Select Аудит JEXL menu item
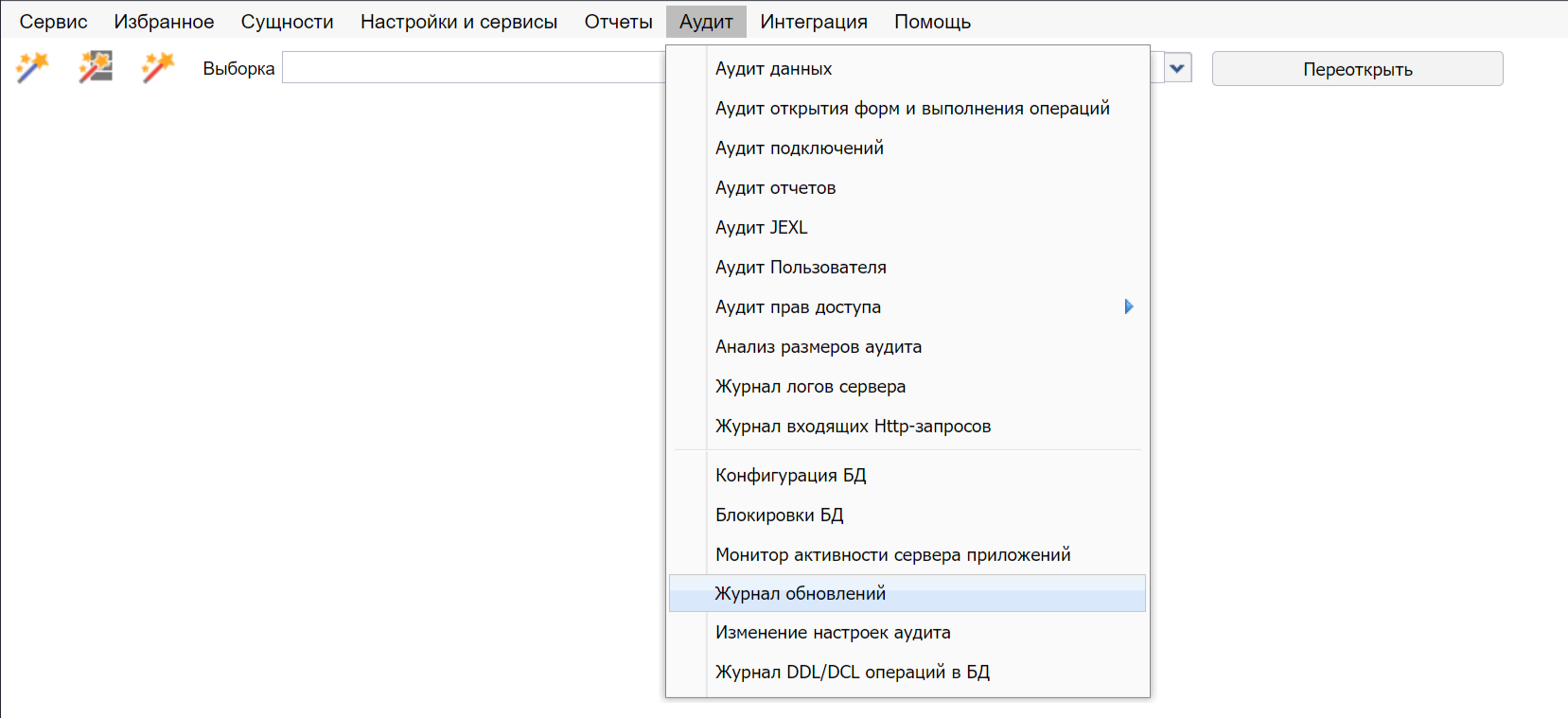1568x718 pixels. pyautogui.click(x=907, y=227)
